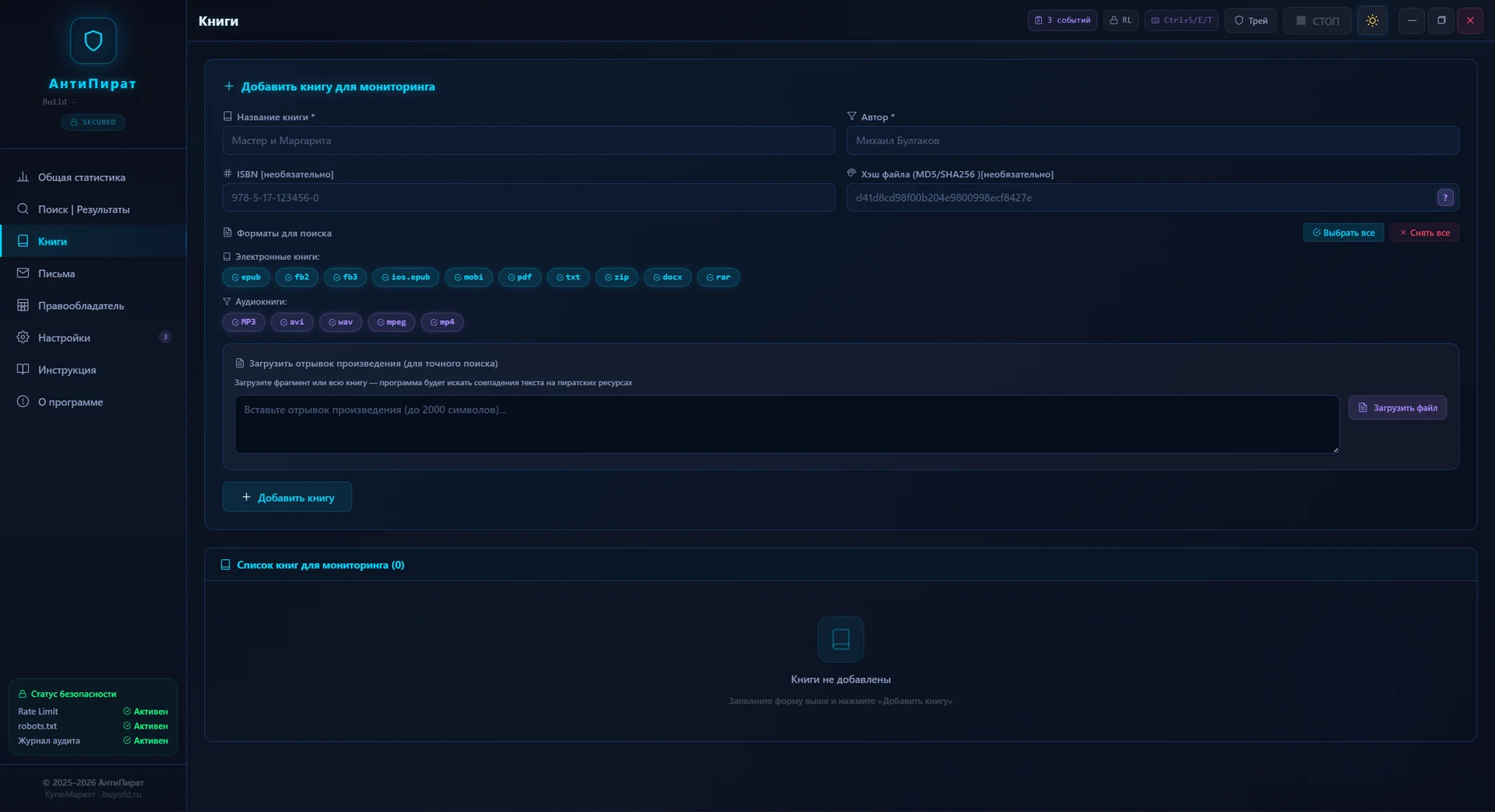Click the Журнал аудита status row
Screen dimensions: 1495x812
(93, 741)
